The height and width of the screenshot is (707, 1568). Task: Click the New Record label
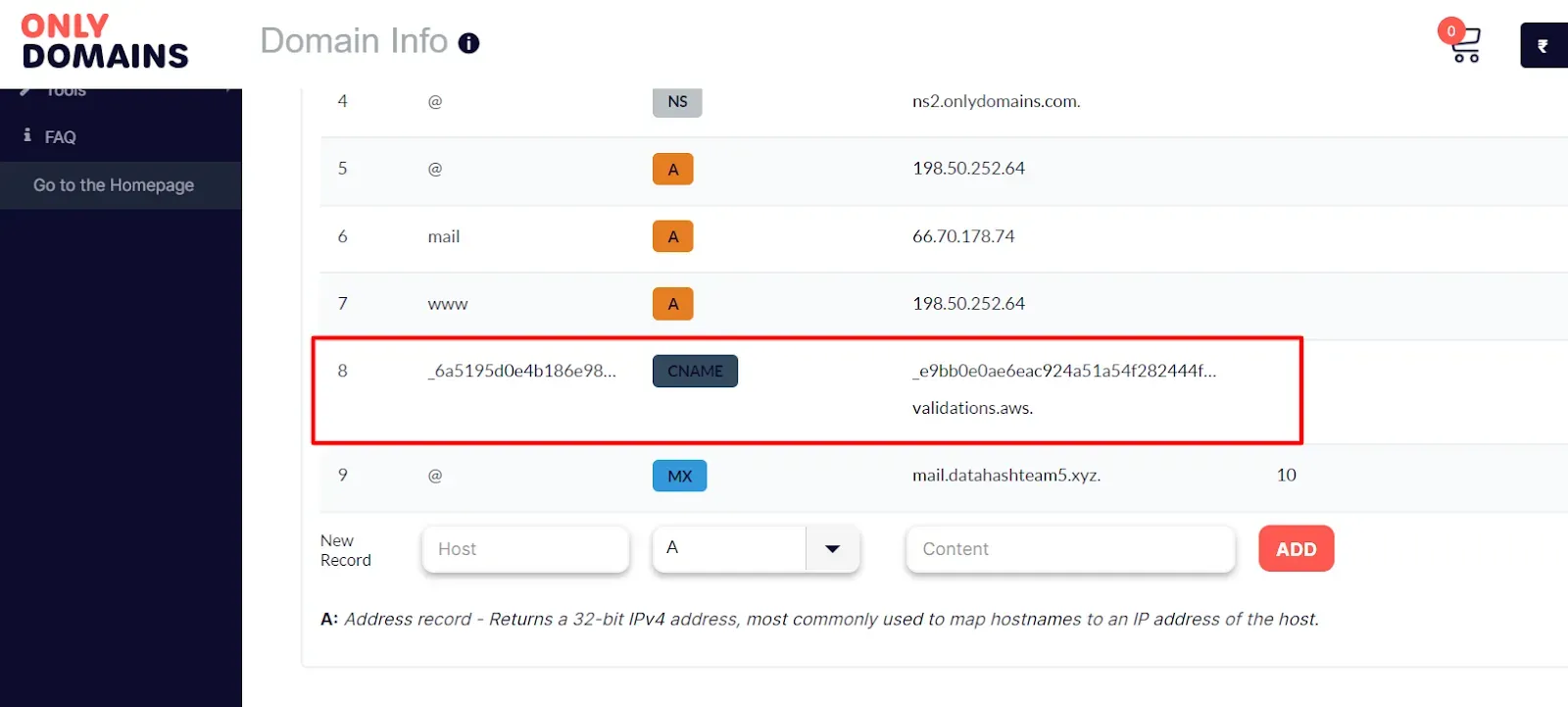pyautogui.click(x=346, y=550)
